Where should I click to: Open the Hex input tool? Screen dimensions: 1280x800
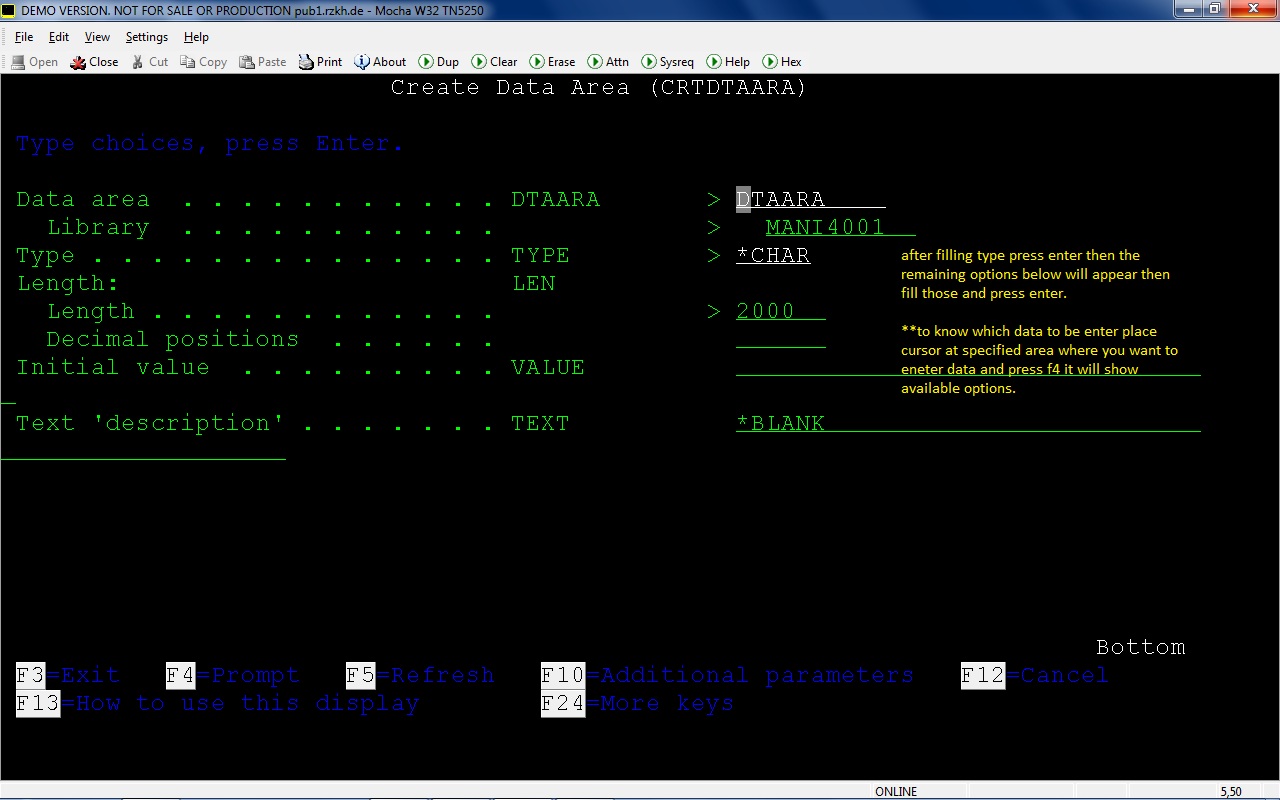click(782, 61)
